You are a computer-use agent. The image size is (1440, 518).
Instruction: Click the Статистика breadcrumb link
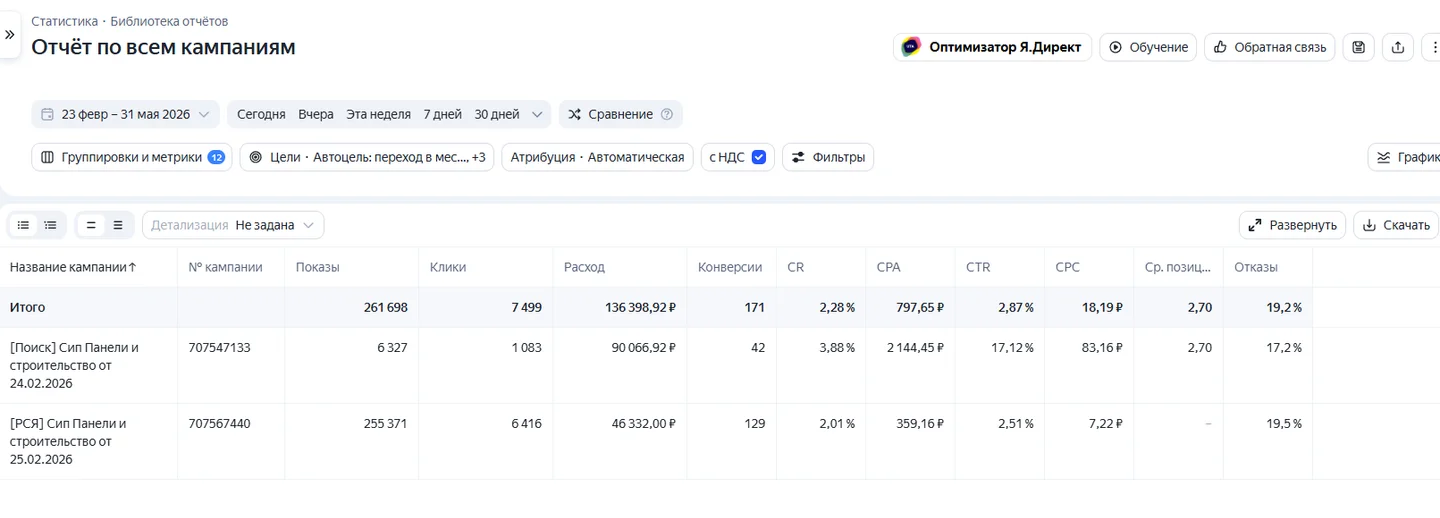[64, 21]
